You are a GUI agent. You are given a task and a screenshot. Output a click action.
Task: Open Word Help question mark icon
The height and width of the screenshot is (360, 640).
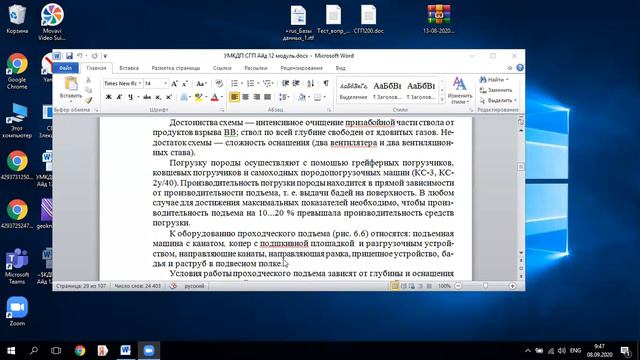[520, 68]
